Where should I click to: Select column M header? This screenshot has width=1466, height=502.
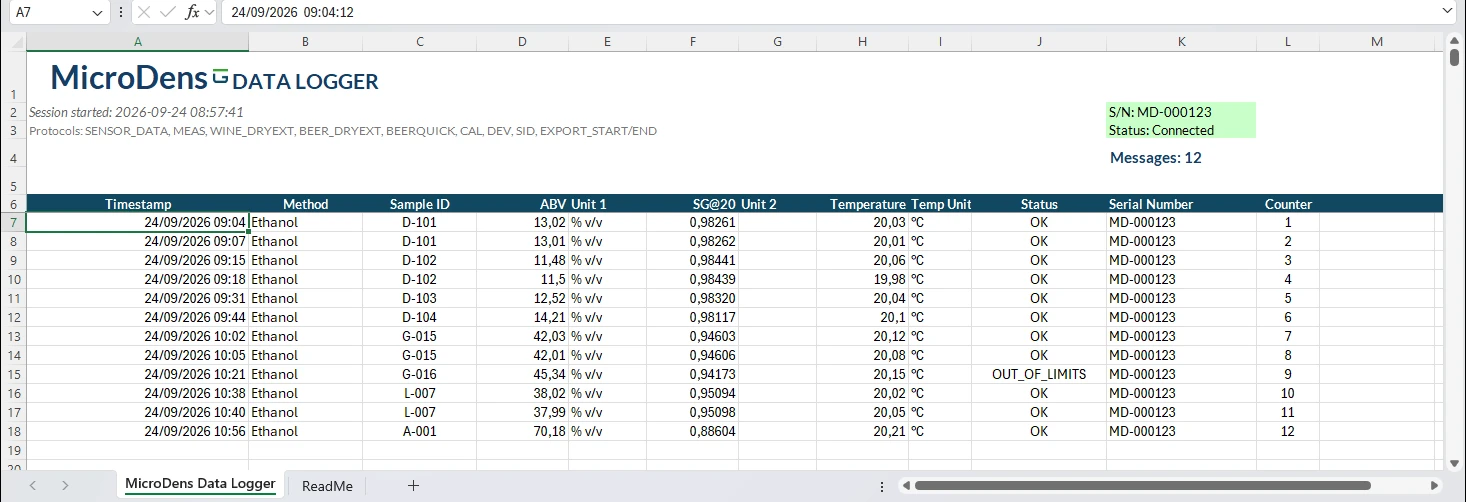tap(1377, 41)
